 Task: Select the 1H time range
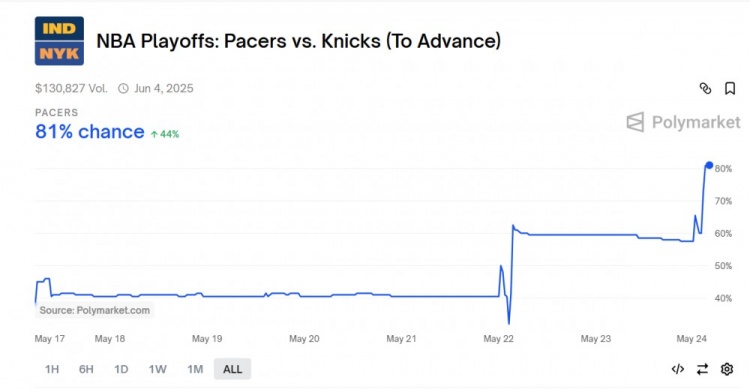tap(52, 369)
